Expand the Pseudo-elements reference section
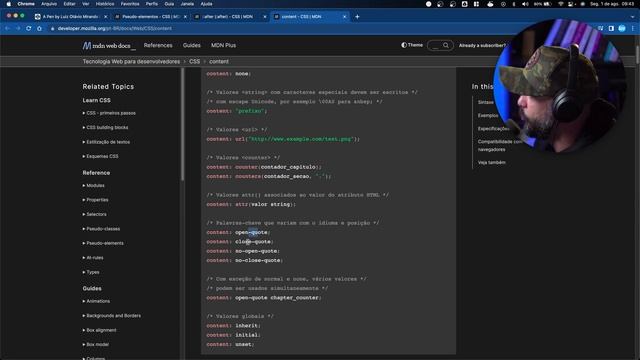 (x=103, y=243)
